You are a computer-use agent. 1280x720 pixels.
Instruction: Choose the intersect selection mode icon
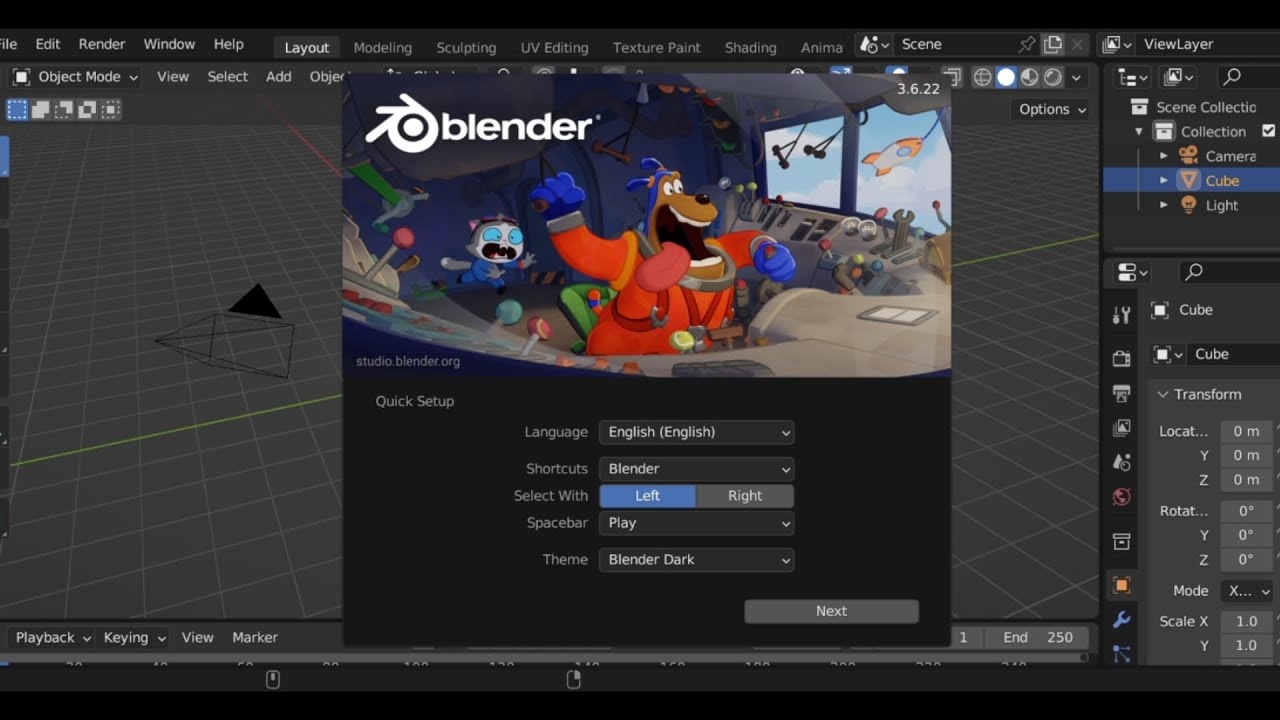click(x=110, y=109)
